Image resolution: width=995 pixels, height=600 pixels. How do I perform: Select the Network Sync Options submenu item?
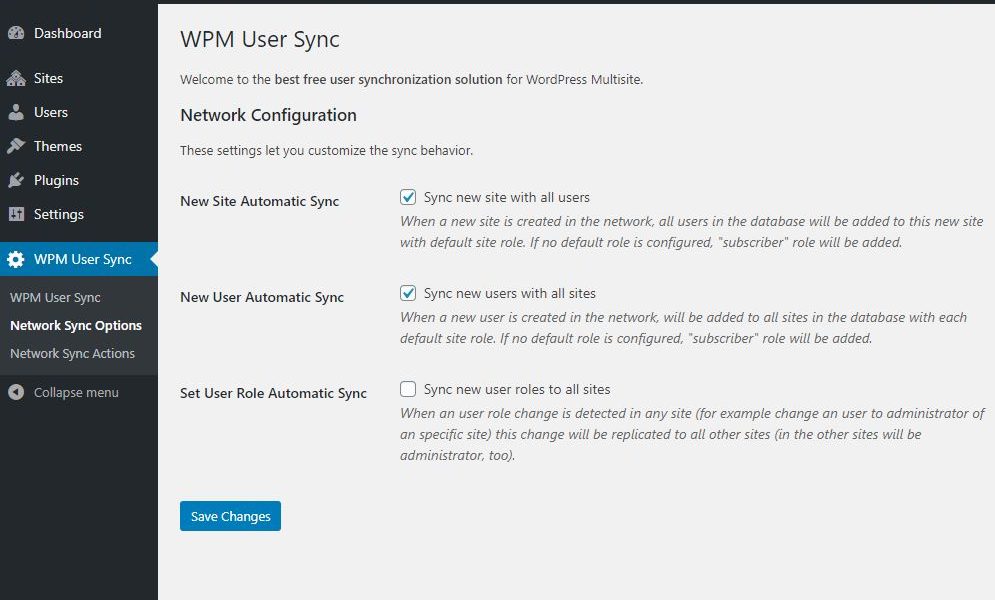(x=76, y=325)
